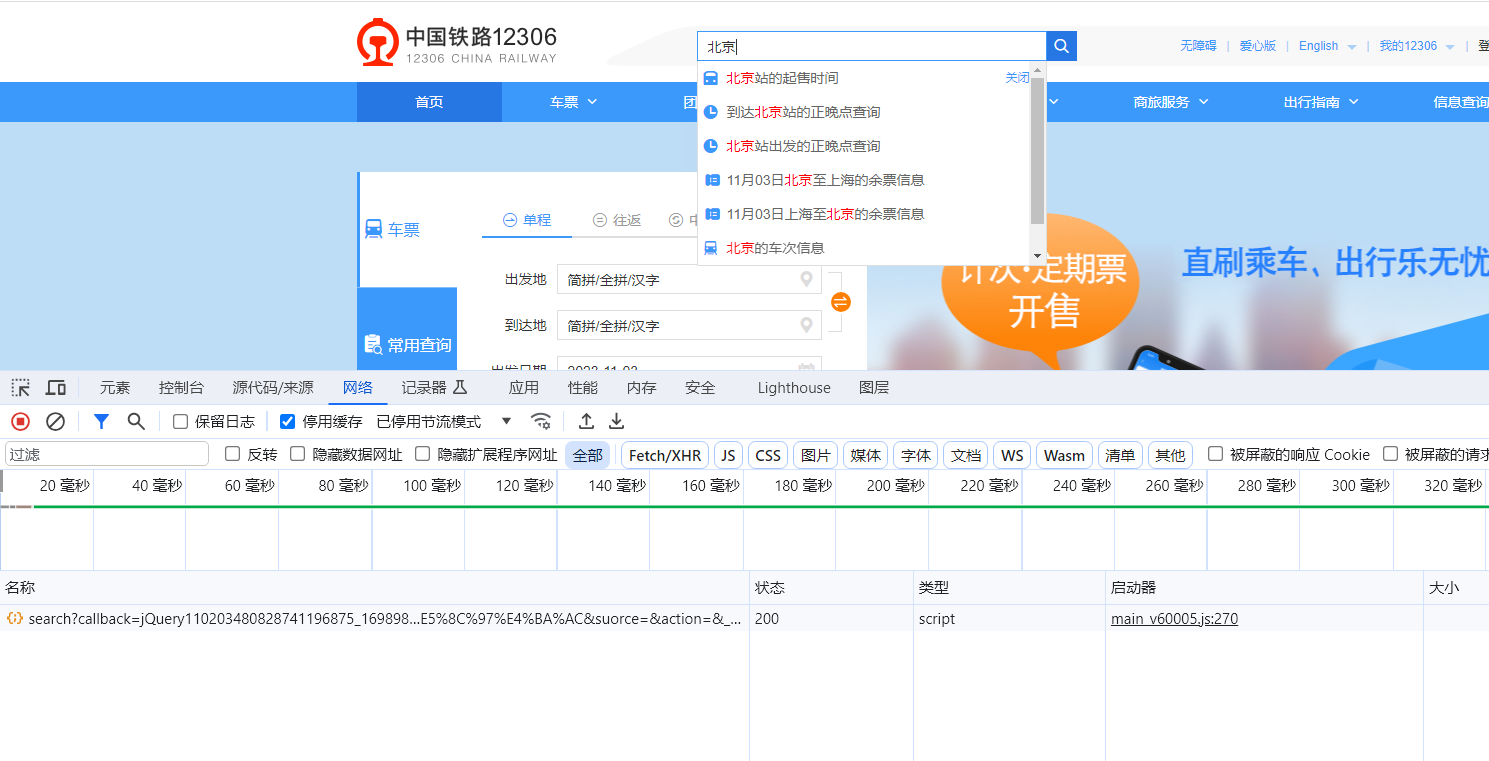Screen dimensions: 1489x761
Task: Expand the 商旅服务 navigation menu
Action: tap(1170, 102)
